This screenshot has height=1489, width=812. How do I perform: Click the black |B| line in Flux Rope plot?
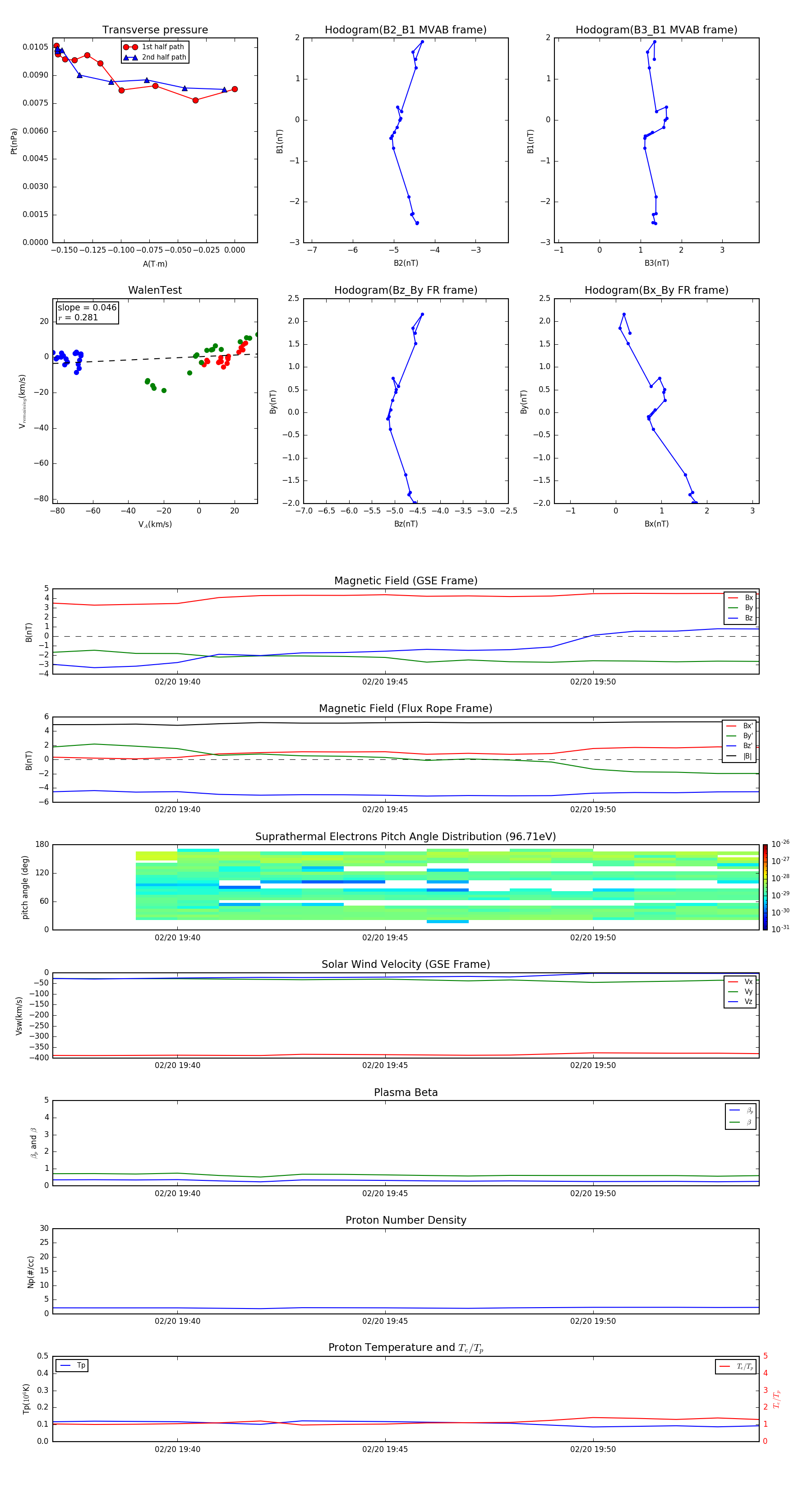[x=406, y=723]
